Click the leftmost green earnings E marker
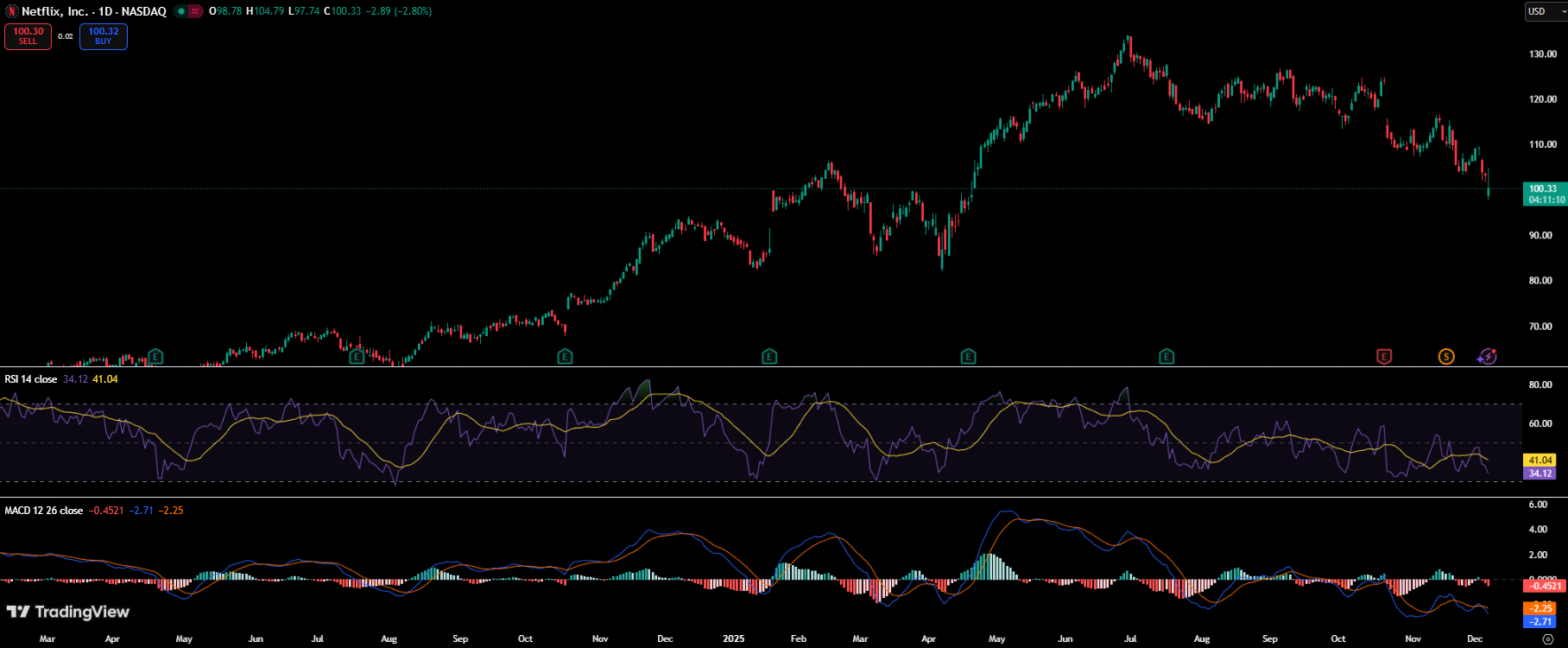 pos(155,356)
